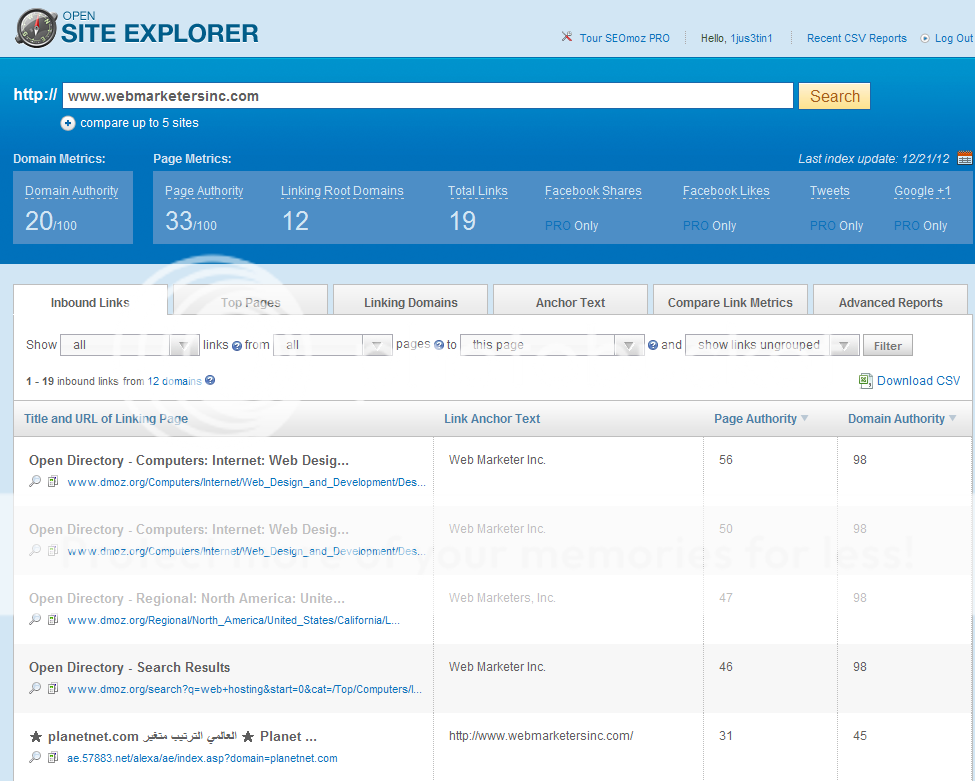Open the 'show links ungrouped' dropdown
The image size is (975, 781).
pyautogui.click(x=771, y=345)
